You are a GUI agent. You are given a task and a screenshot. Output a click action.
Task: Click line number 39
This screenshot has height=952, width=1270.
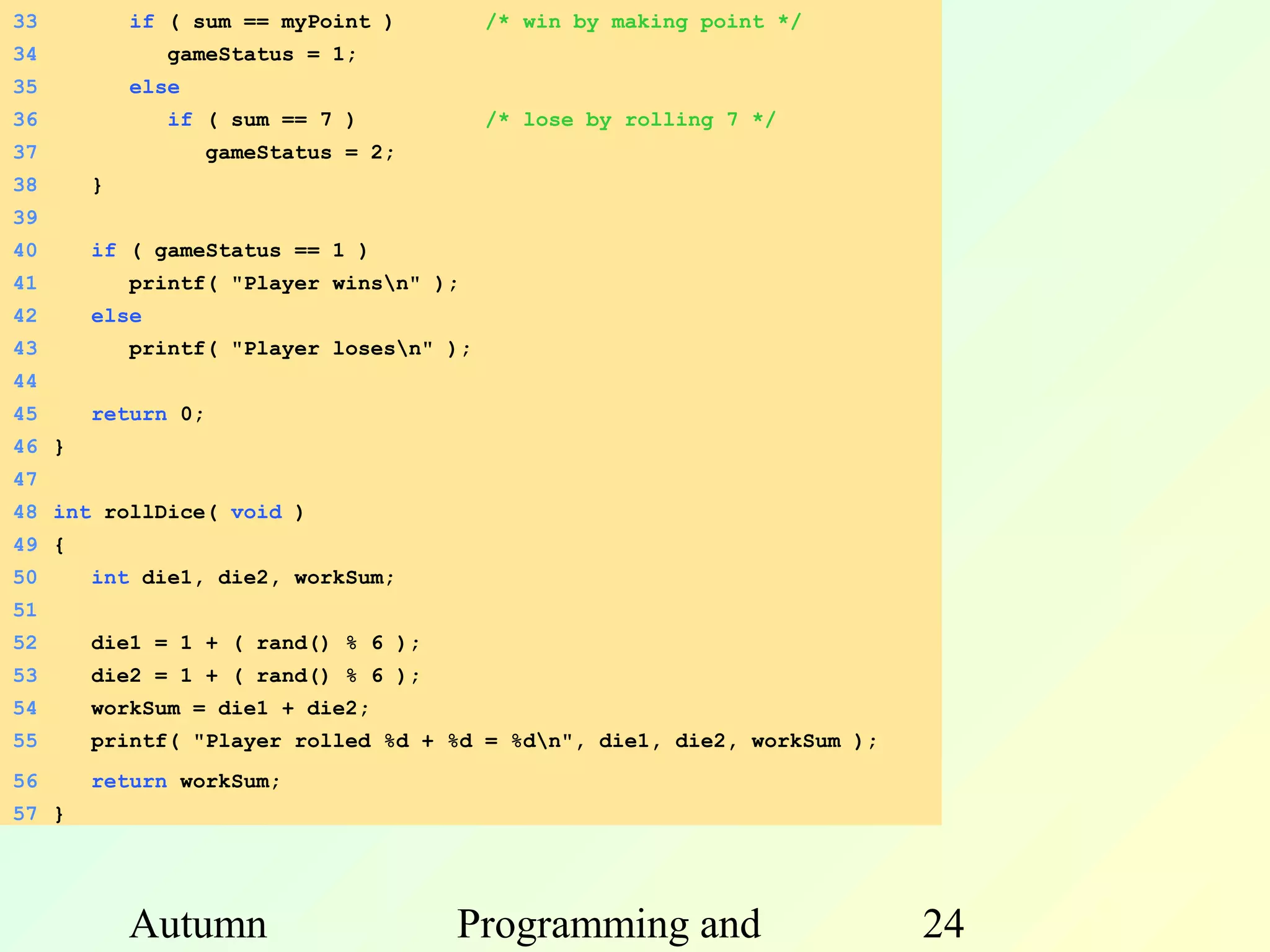pos(25,218)
